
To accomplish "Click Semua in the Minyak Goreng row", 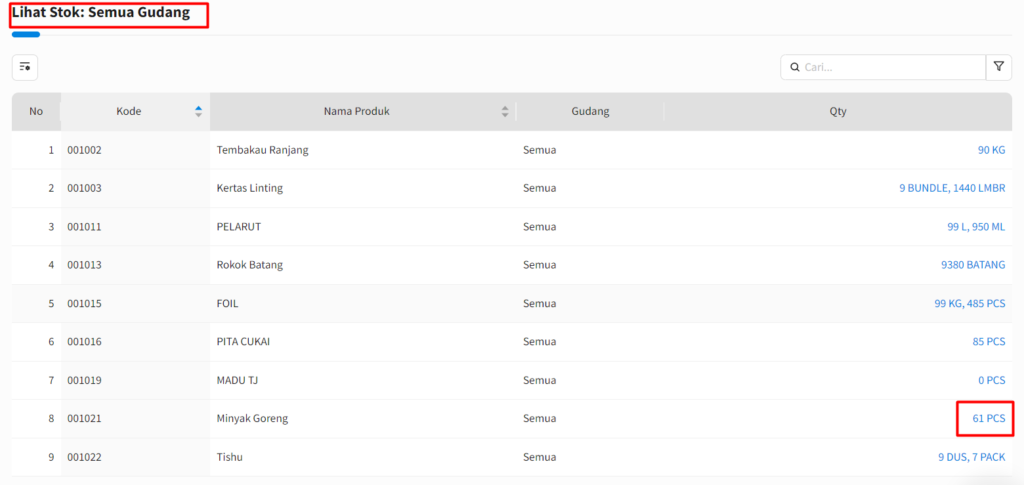I will click(539, 419).
